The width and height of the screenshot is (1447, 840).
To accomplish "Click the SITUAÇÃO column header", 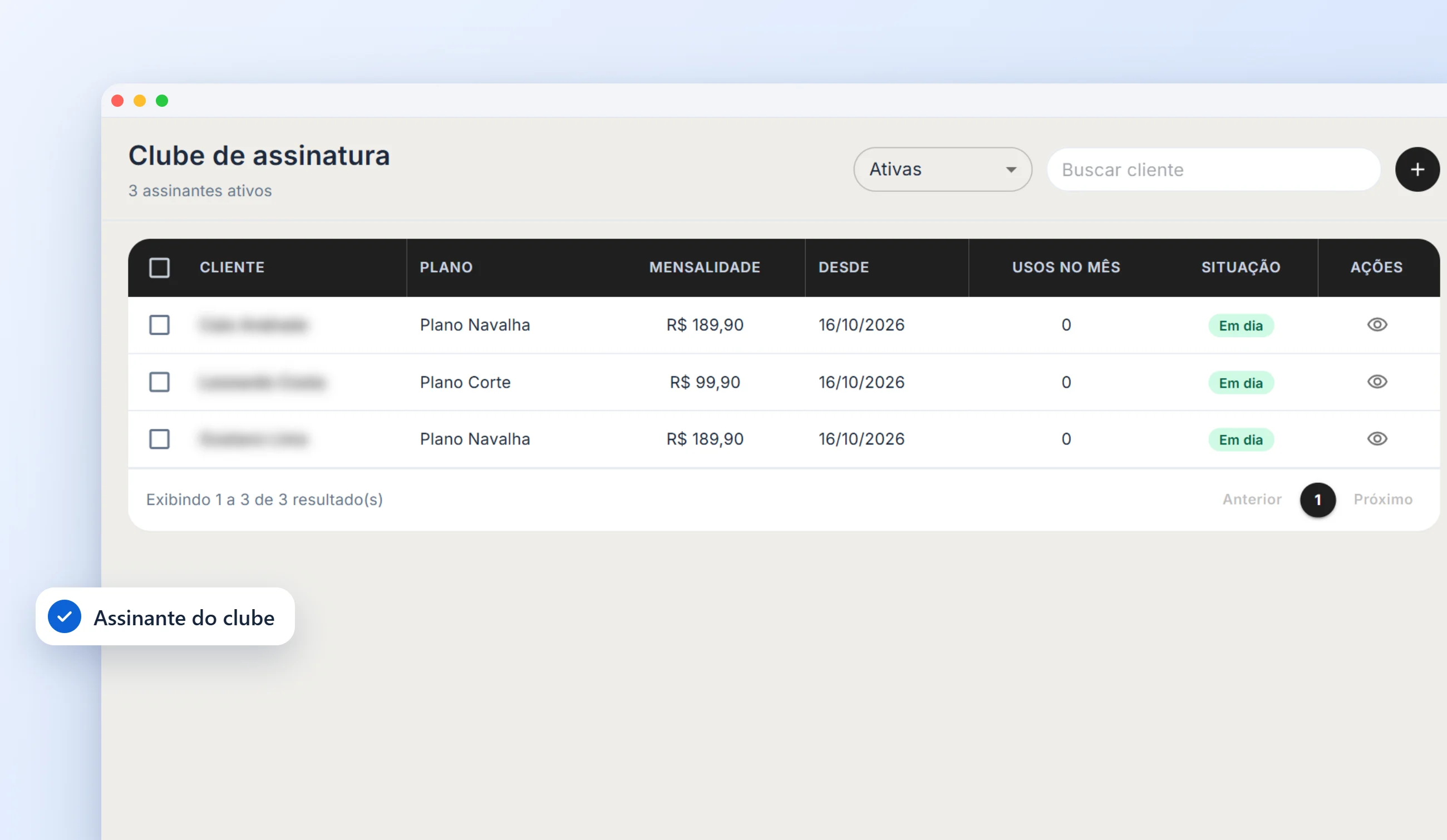I will [x=1241, y=268].
